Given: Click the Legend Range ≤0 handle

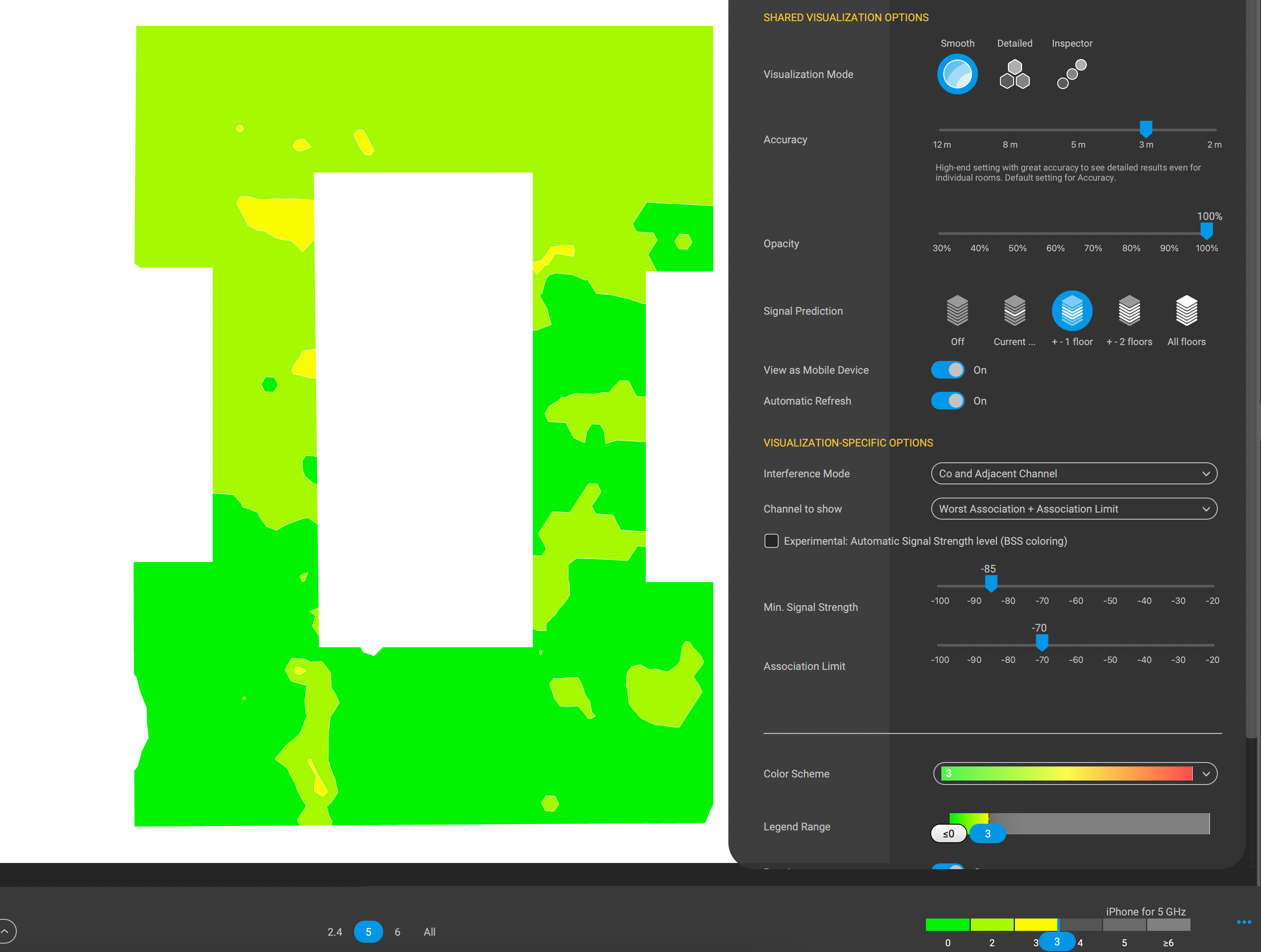Looking at the screenshot, I should 948,833.
